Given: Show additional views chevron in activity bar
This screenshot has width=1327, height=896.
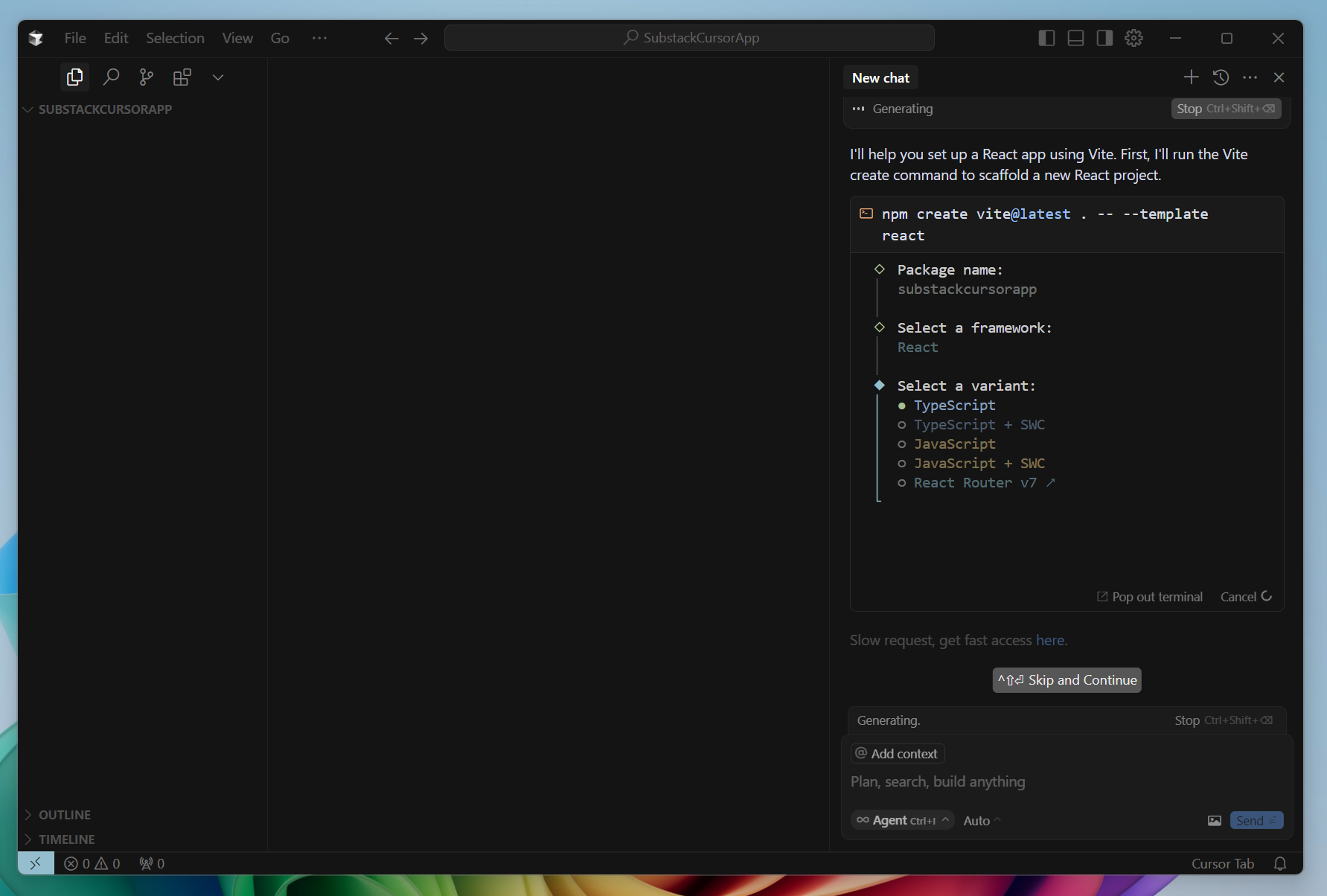Looking at the screenshot, I should pyautogui.click(x=218, y=77).
